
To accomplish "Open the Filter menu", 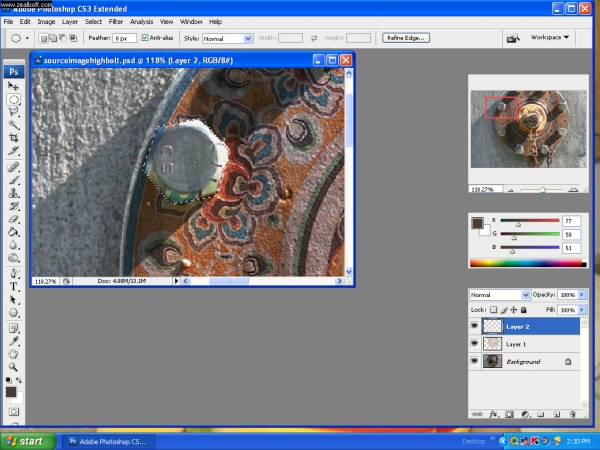I will 116,22.
